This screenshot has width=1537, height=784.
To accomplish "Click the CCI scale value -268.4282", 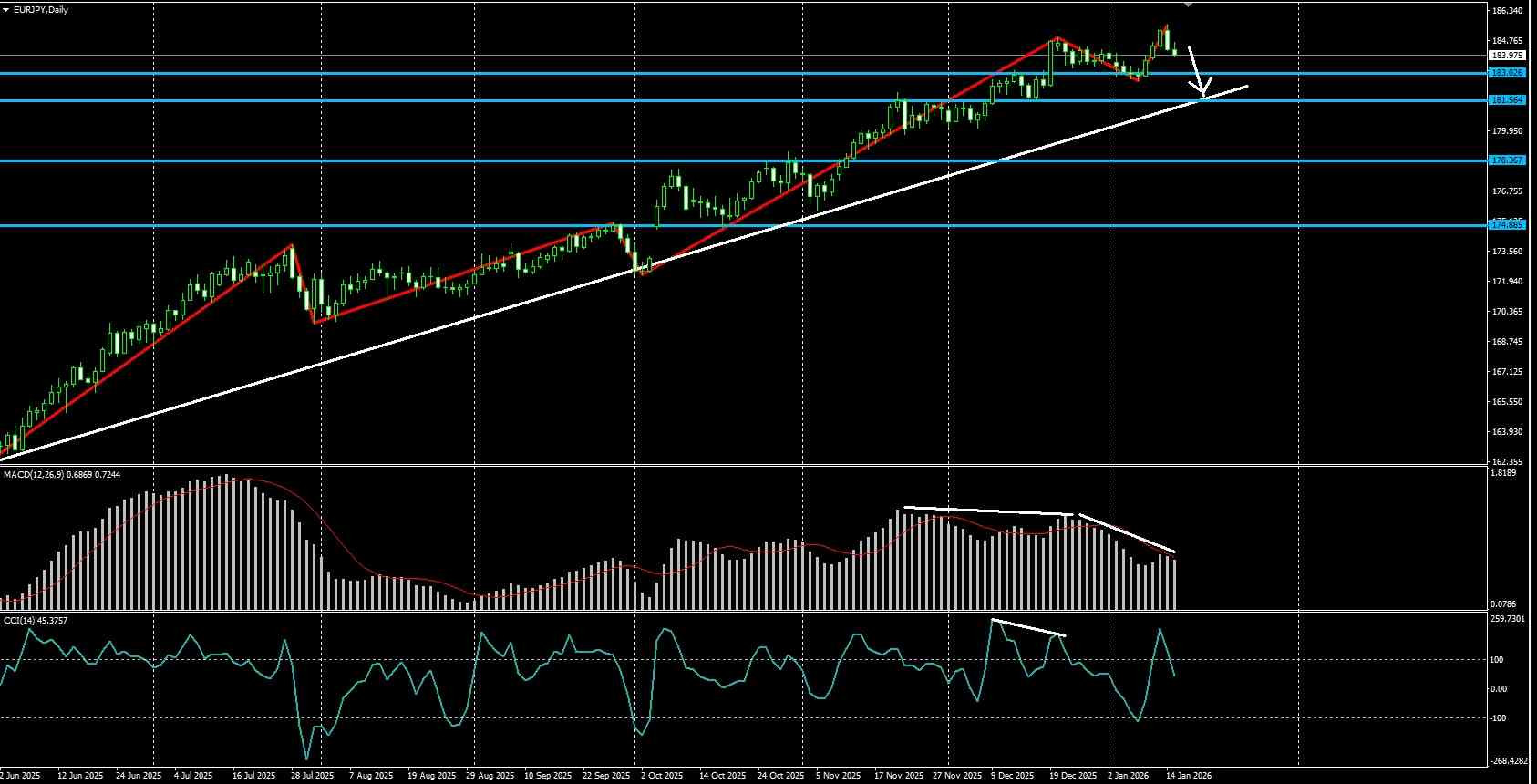I will coord(1511,761).
